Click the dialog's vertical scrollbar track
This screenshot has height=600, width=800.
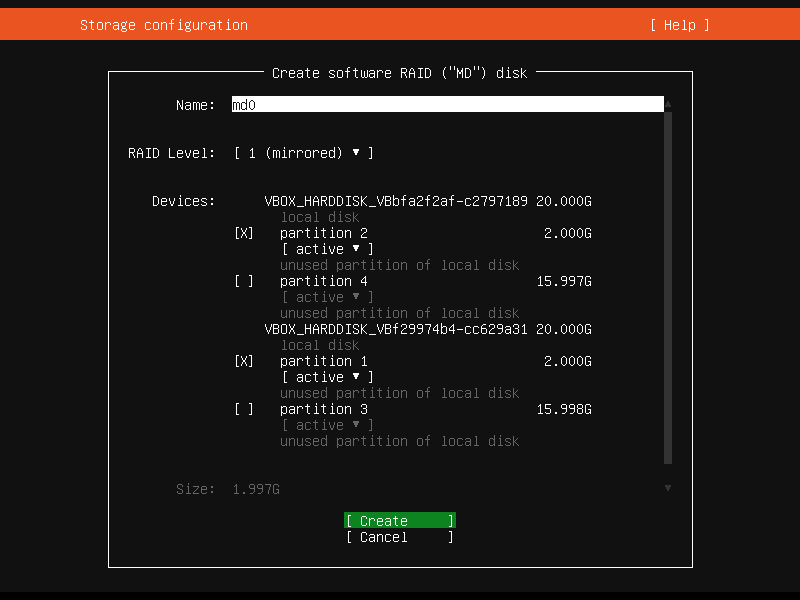668,288
